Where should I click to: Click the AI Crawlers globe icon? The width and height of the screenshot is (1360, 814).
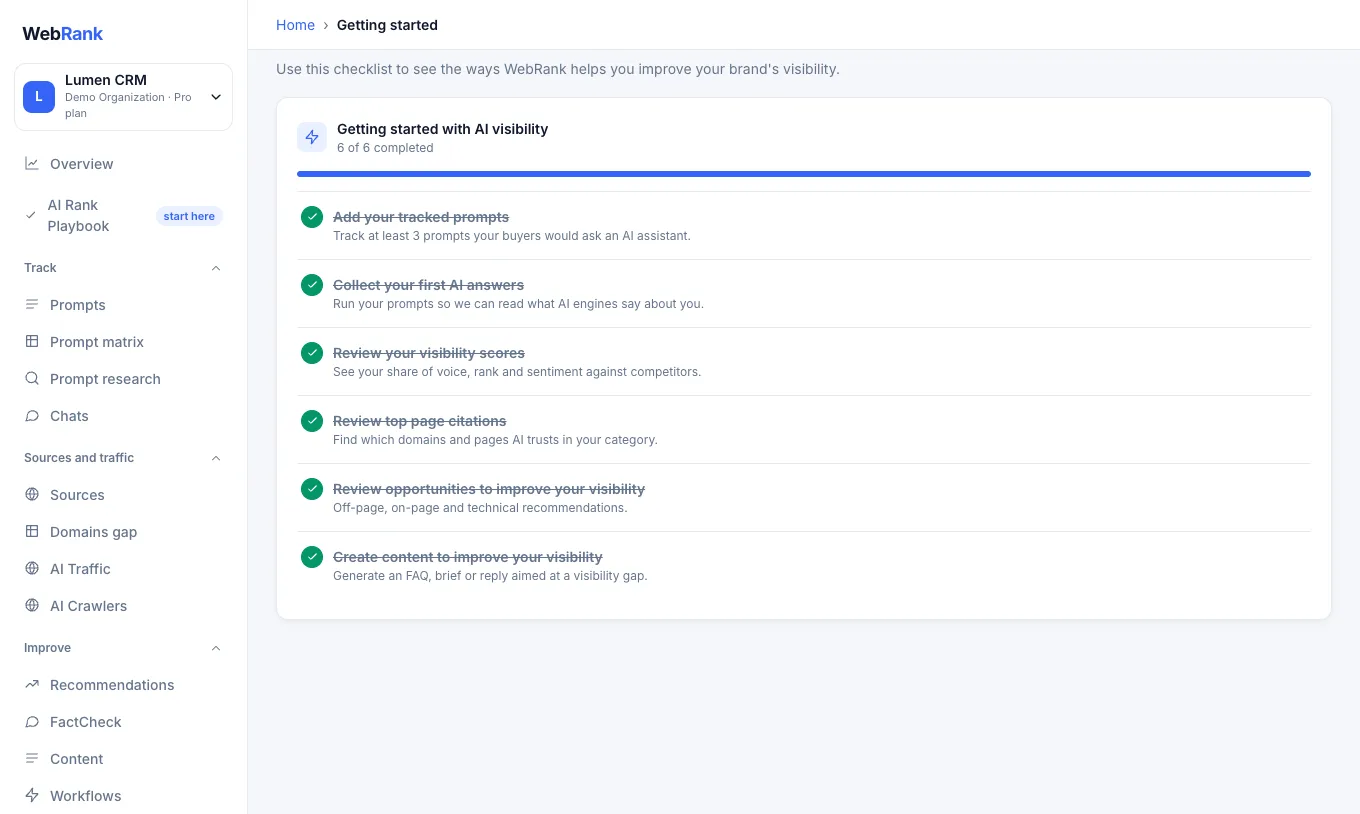coord(32,606)
